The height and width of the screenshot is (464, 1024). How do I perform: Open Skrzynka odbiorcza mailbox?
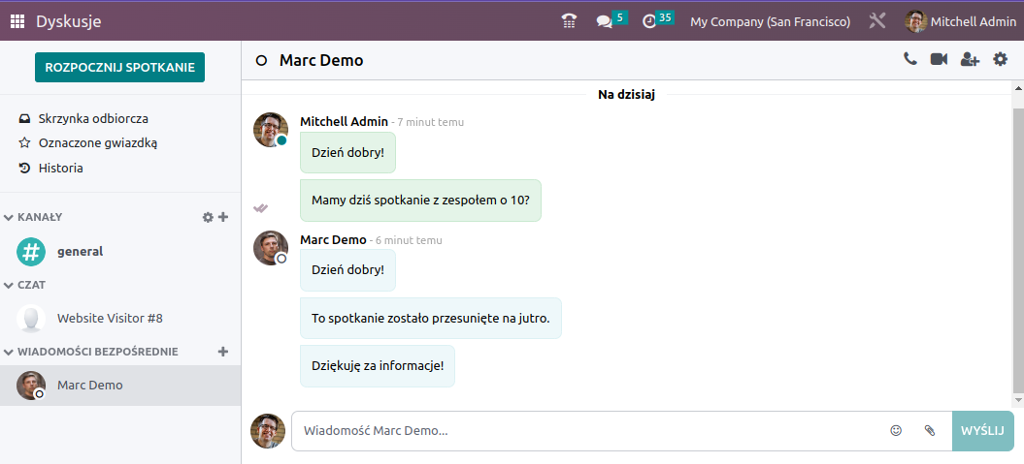click(x=93, y=119)
